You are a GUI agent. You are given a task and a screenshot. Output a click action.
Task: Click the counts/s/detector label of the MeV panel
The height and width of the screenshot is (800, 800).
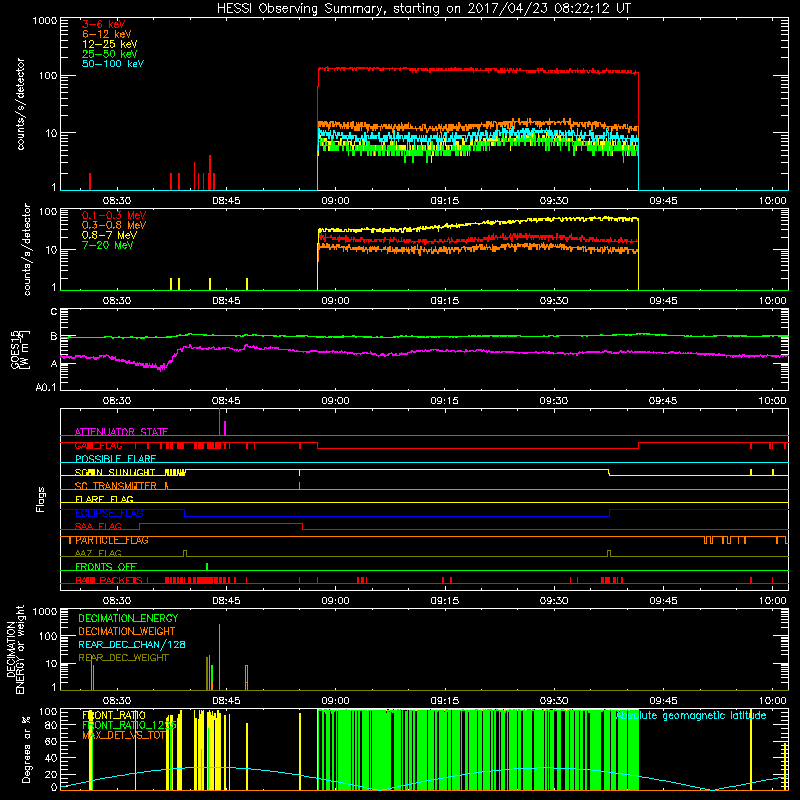tap(27, 249)
